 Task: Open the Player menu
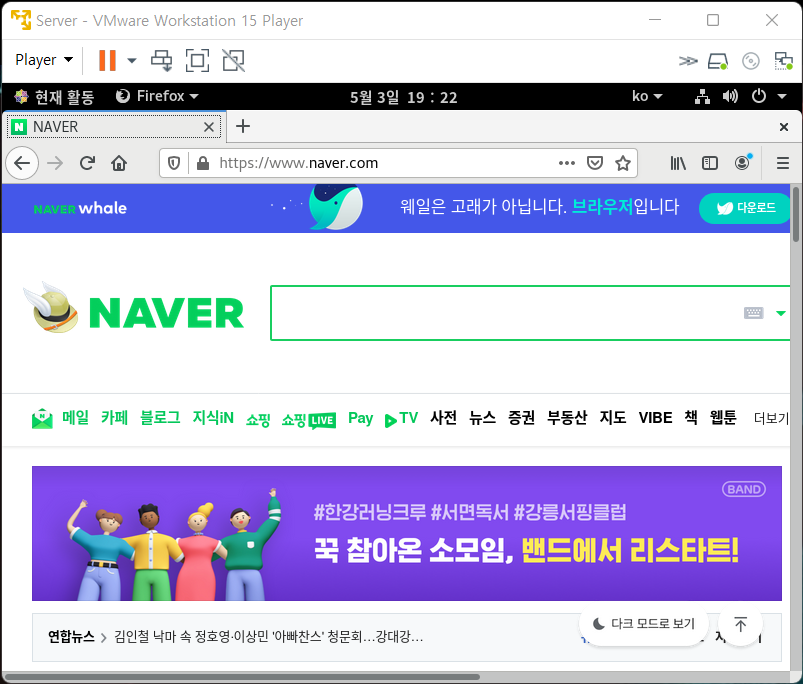44,60
